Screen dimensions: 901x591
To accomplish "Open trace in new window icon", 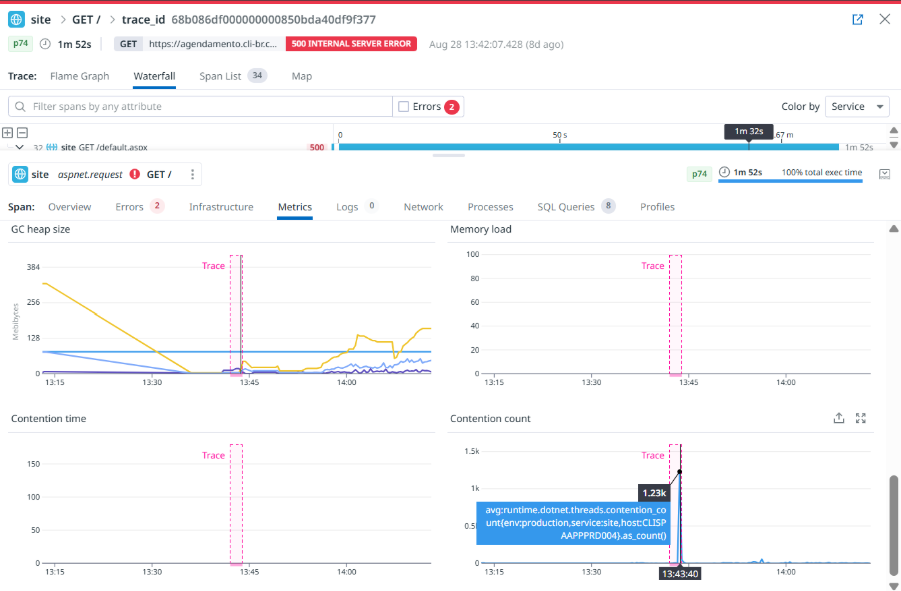I will tap(857, 19).
